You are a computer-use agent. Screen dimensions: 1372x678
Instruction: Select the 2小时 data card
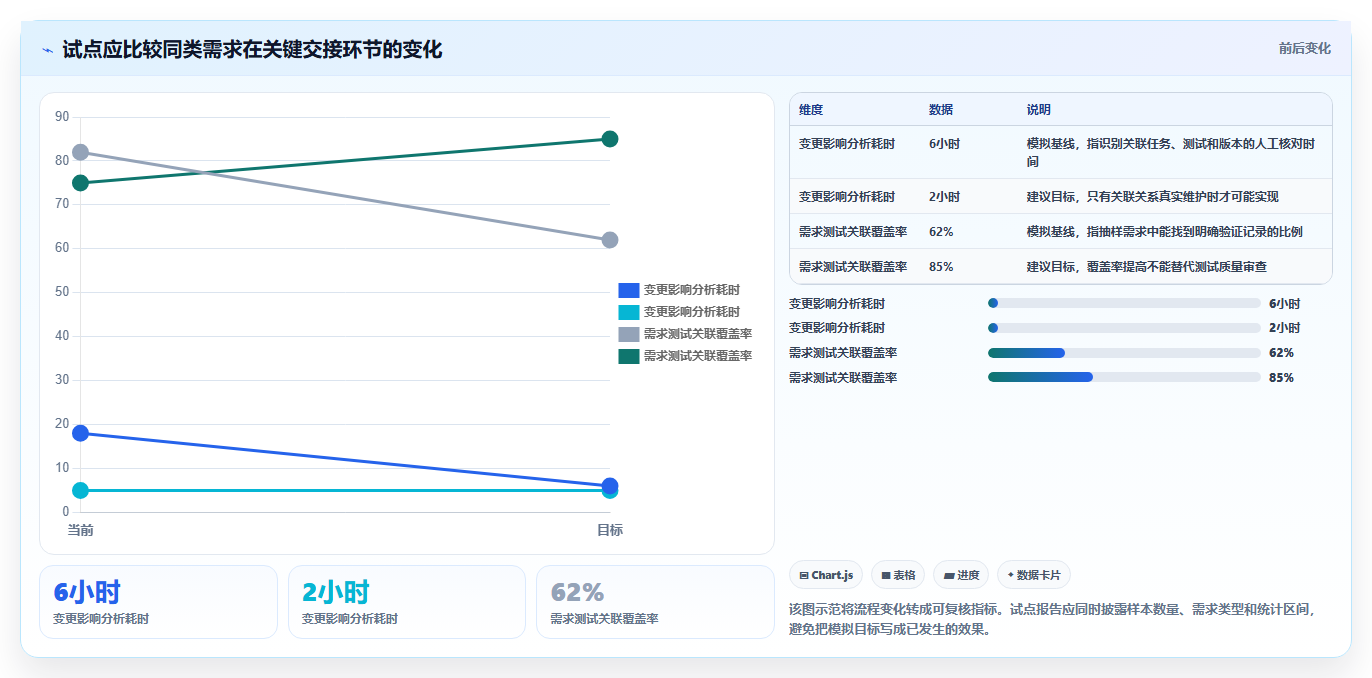(x=407, y=602)
